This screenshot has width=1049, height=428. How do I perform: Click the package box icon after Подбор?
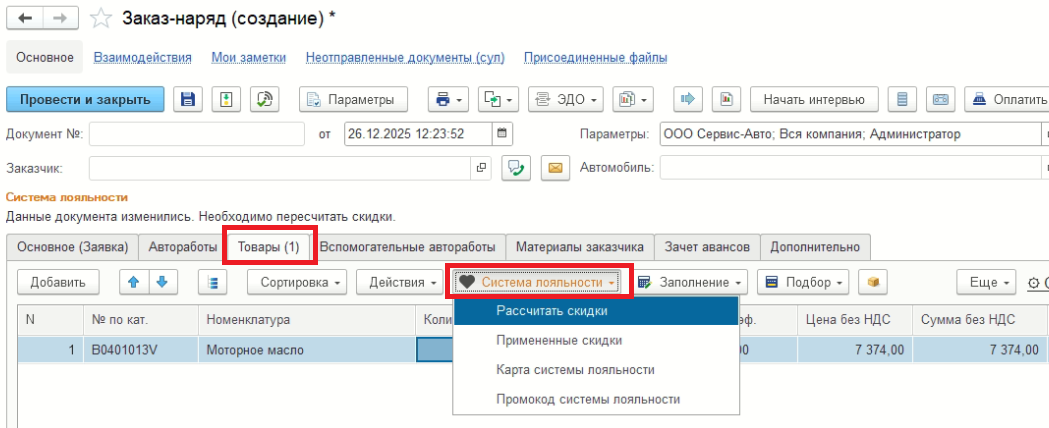[x=874, y=283]
